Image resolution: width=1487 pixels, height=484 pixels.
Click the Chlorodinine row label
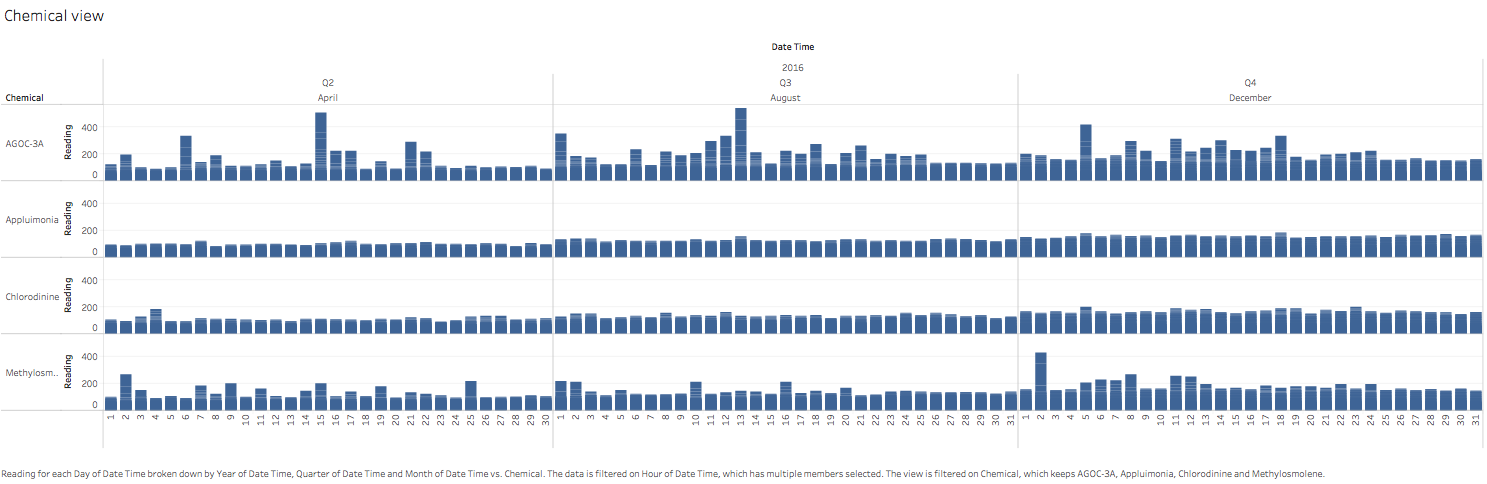(x=30, y=297)
